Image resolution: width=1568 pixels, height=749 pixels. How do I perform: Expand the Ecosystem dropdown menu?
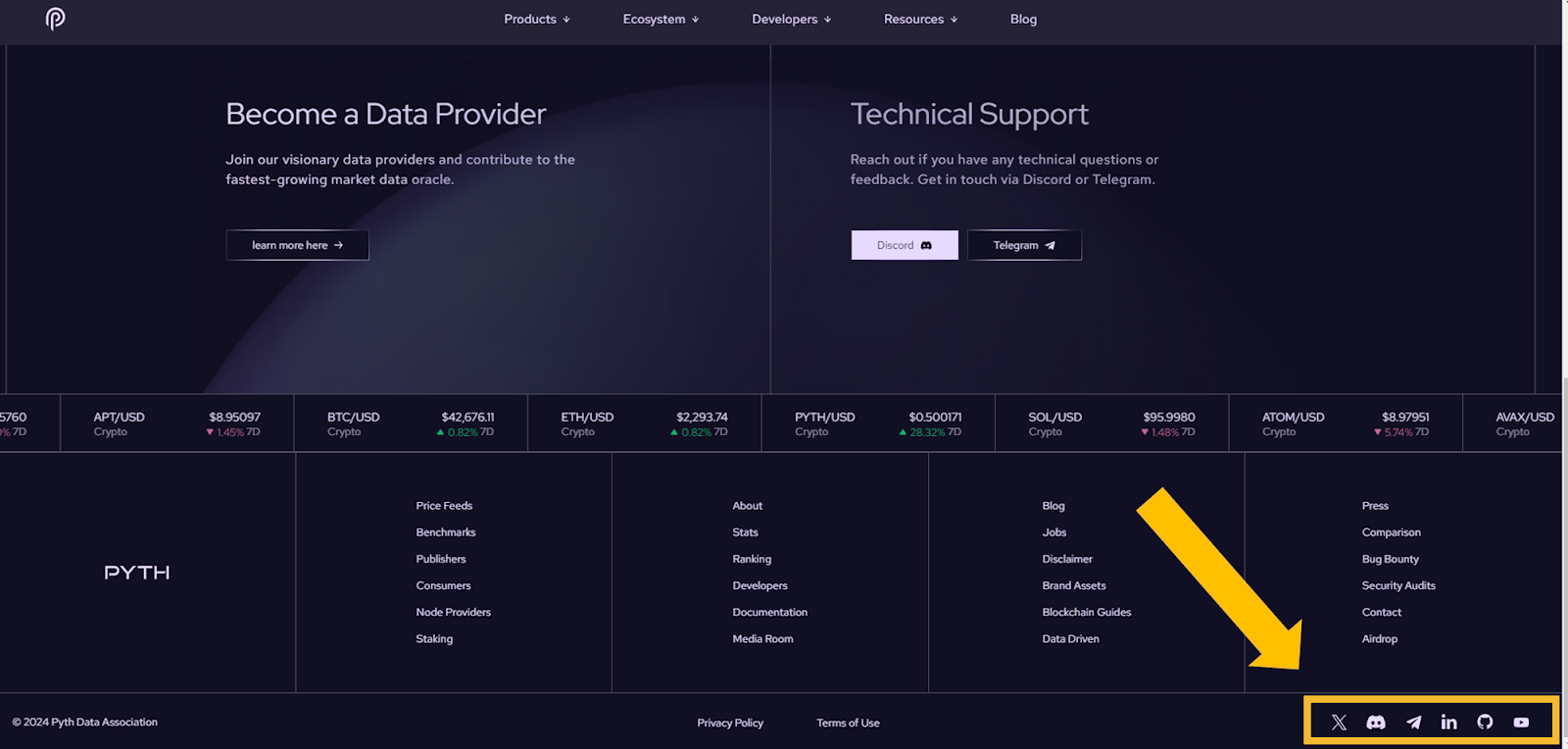pyautogui.click(x=661, y=19)
